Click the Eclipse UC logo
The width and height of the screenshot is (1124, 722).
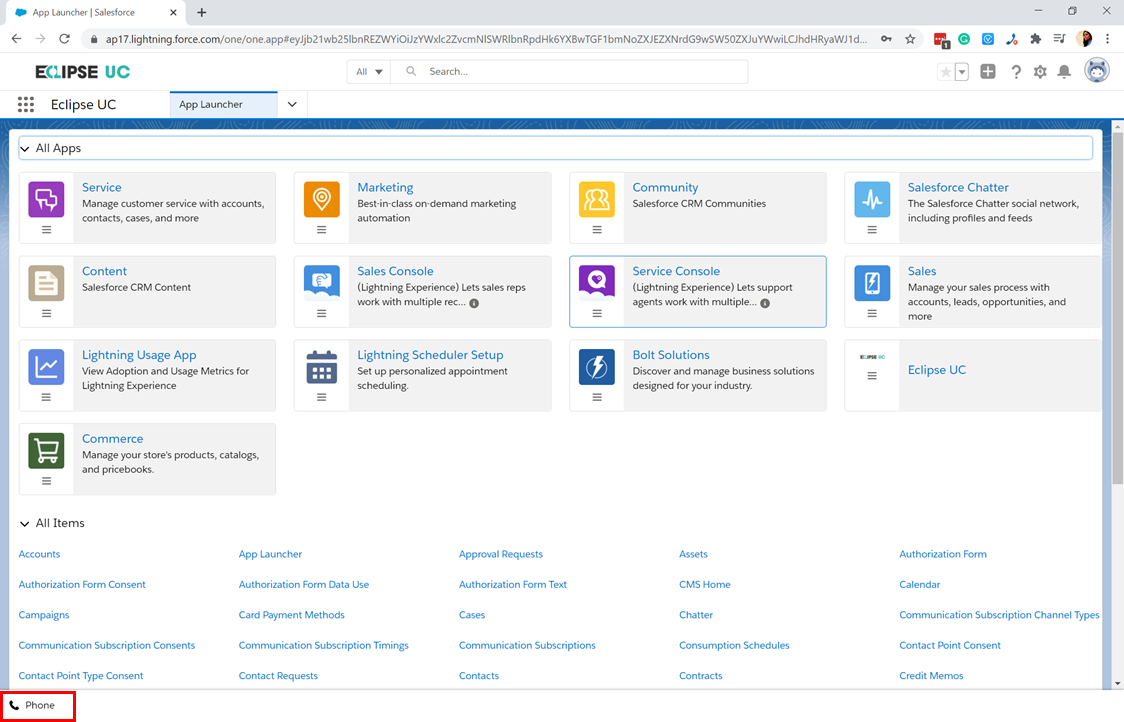(82, 72)
